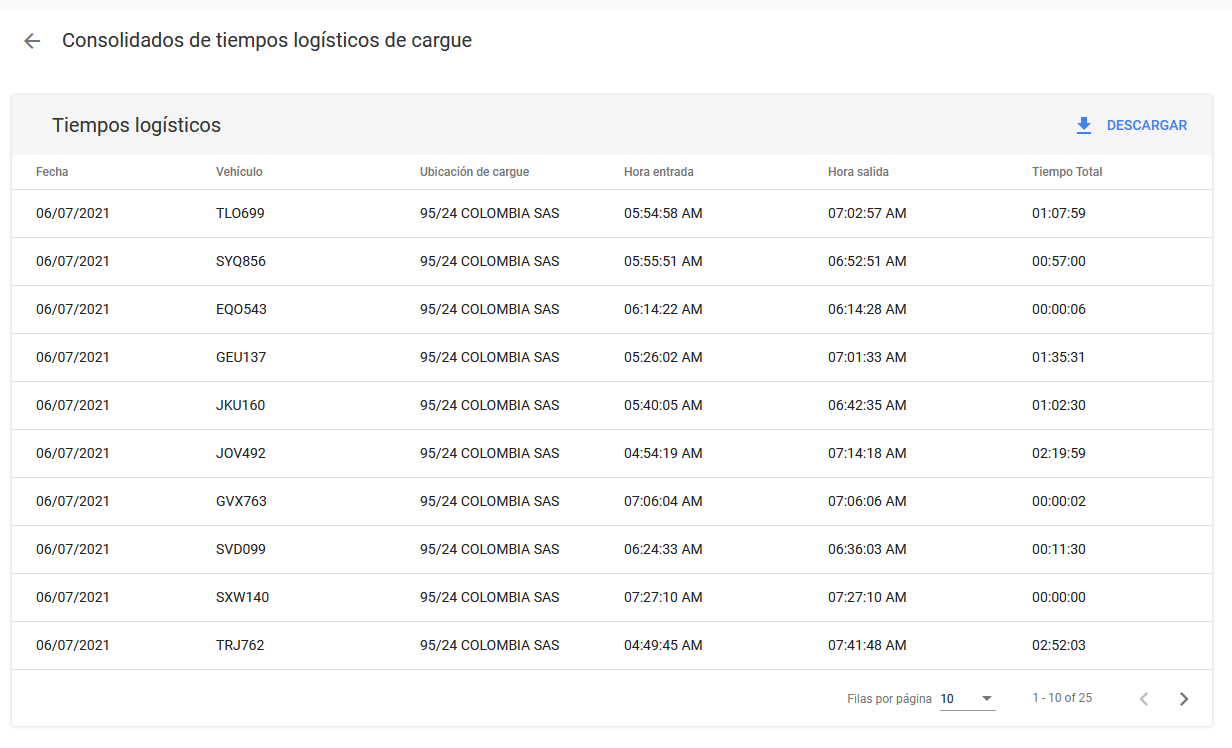Screen dimensions: 1232x748
Task: Select the row for vehicle TLO699
Action: click(240, 214)
